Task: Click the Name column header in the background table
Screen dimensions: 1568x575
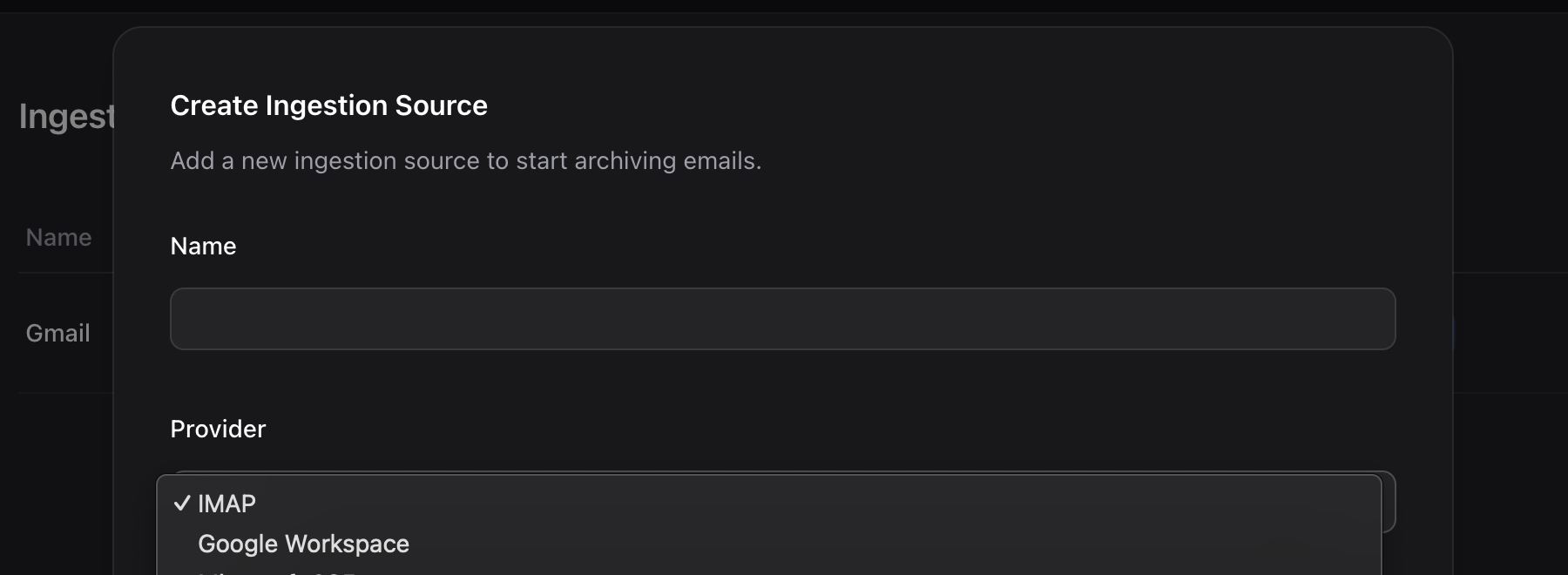Action: coord(58,237)
